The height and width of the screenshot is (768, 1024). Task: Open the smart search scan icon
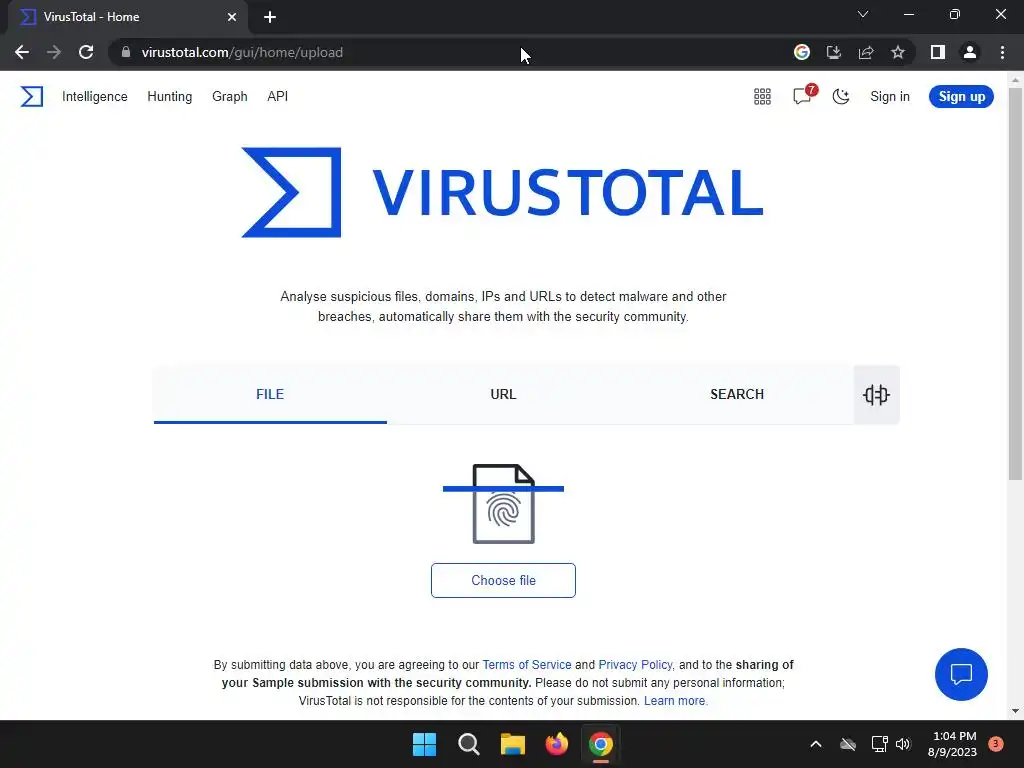[x=876, y=394]
